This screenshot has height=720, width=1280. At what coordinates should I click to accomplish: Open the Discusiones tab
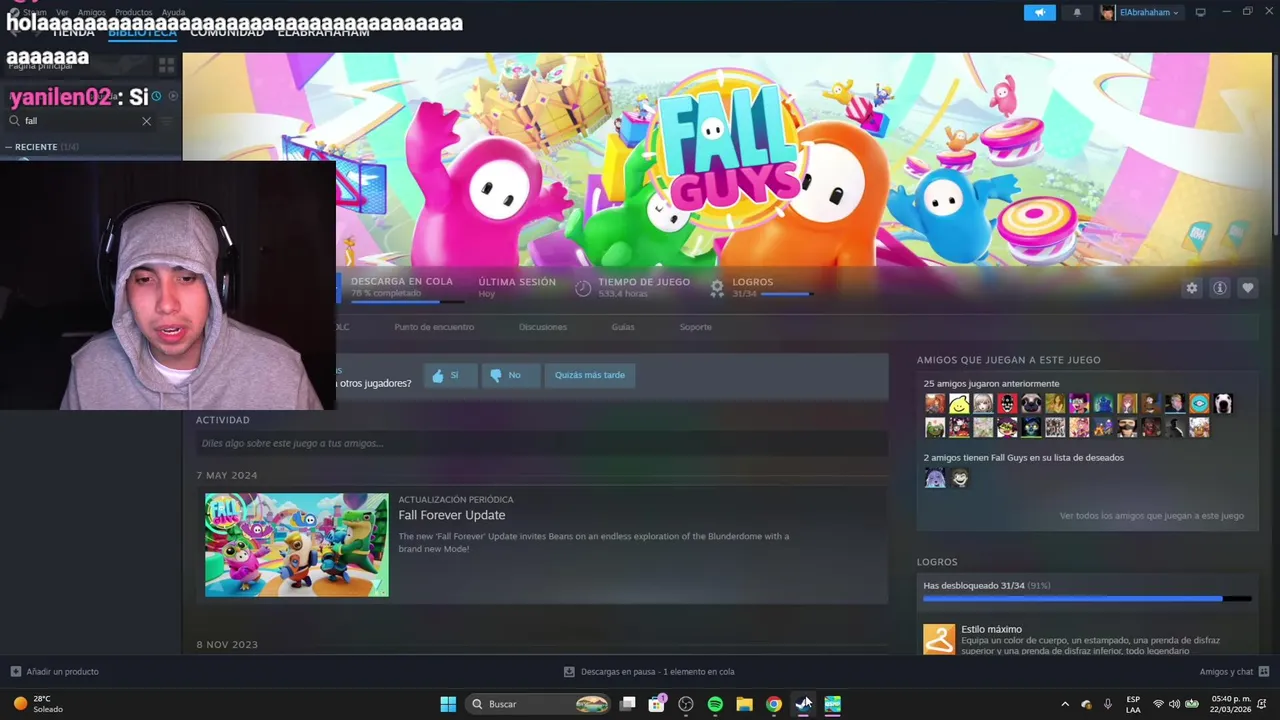tap(543, 327)
